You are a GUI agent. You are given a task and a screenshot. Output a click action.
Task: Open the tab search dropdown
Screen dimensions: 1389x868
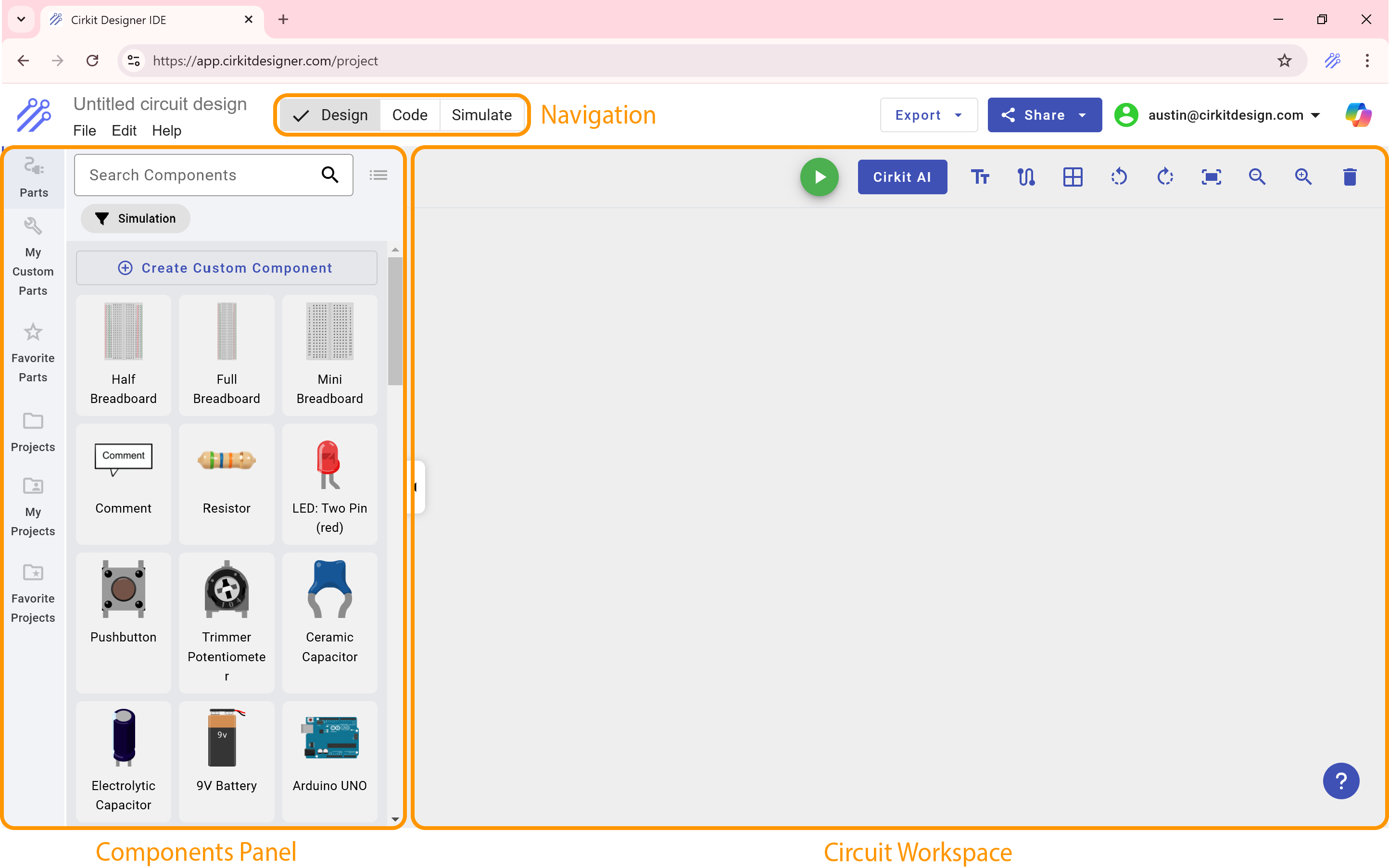pos(21,20)
